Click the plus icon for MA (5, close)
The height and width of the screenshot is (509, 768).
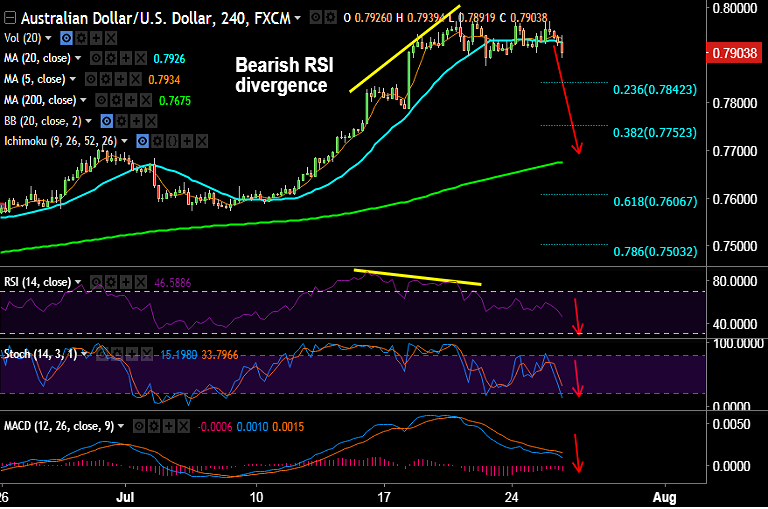120,79
